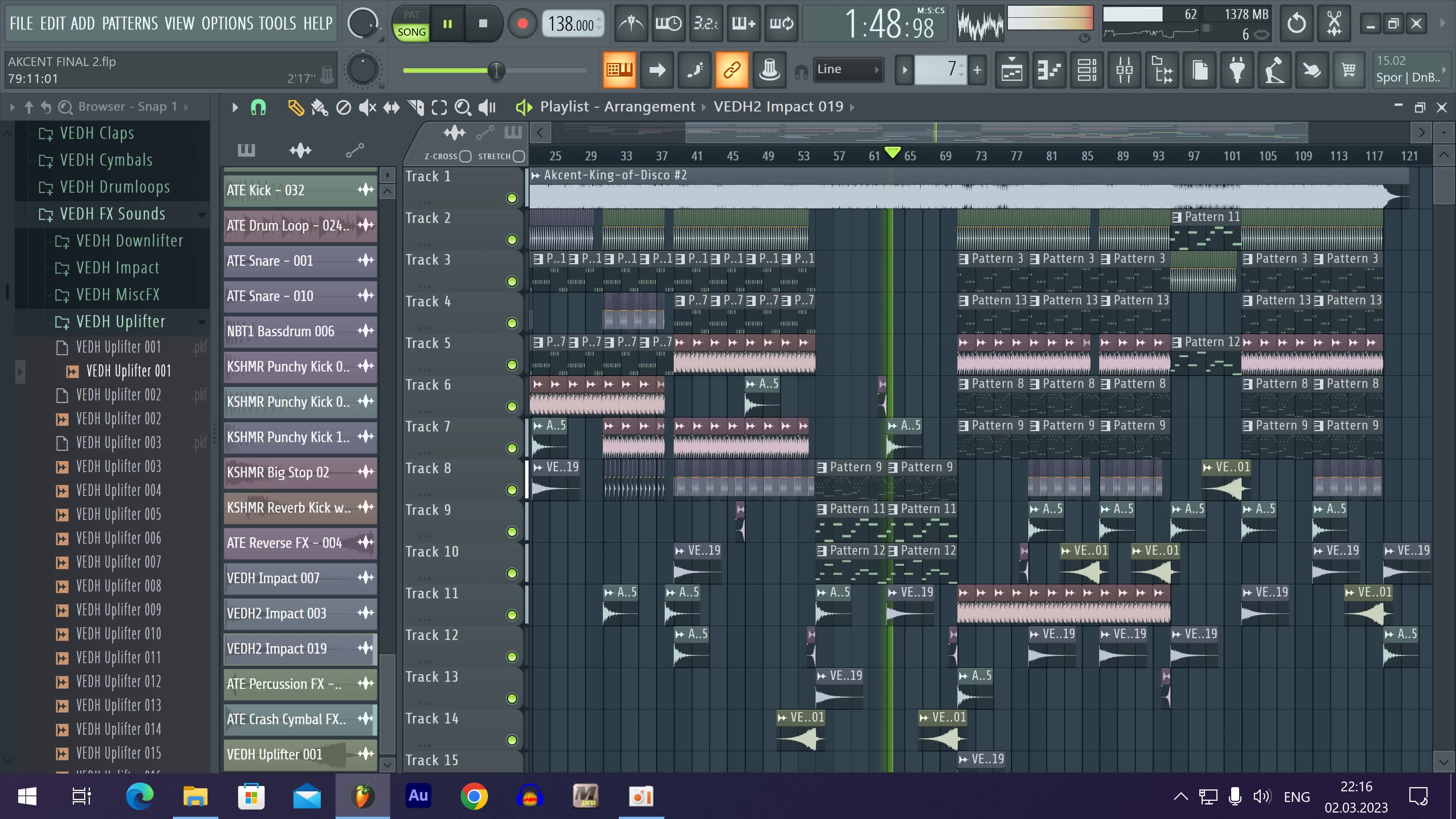Switch to SONG mode
This screenshot has width=1456, height=819.
411,32
